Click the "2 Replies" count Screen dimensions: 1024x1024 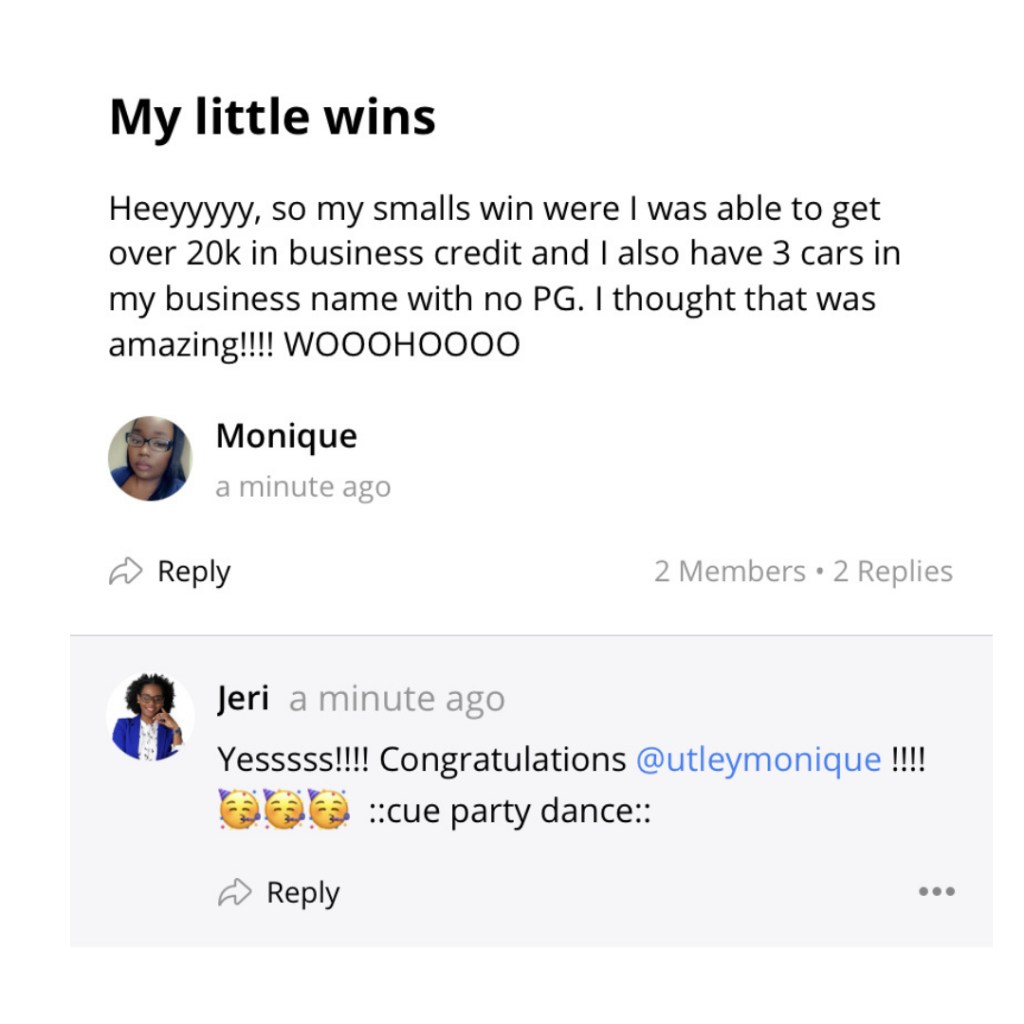click(x=893, y=572)
